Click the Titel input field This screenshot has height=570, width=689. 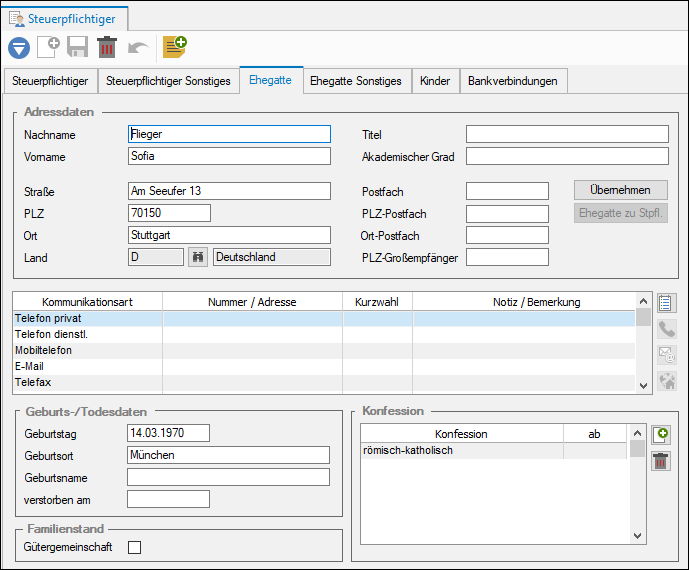point(567,134)
